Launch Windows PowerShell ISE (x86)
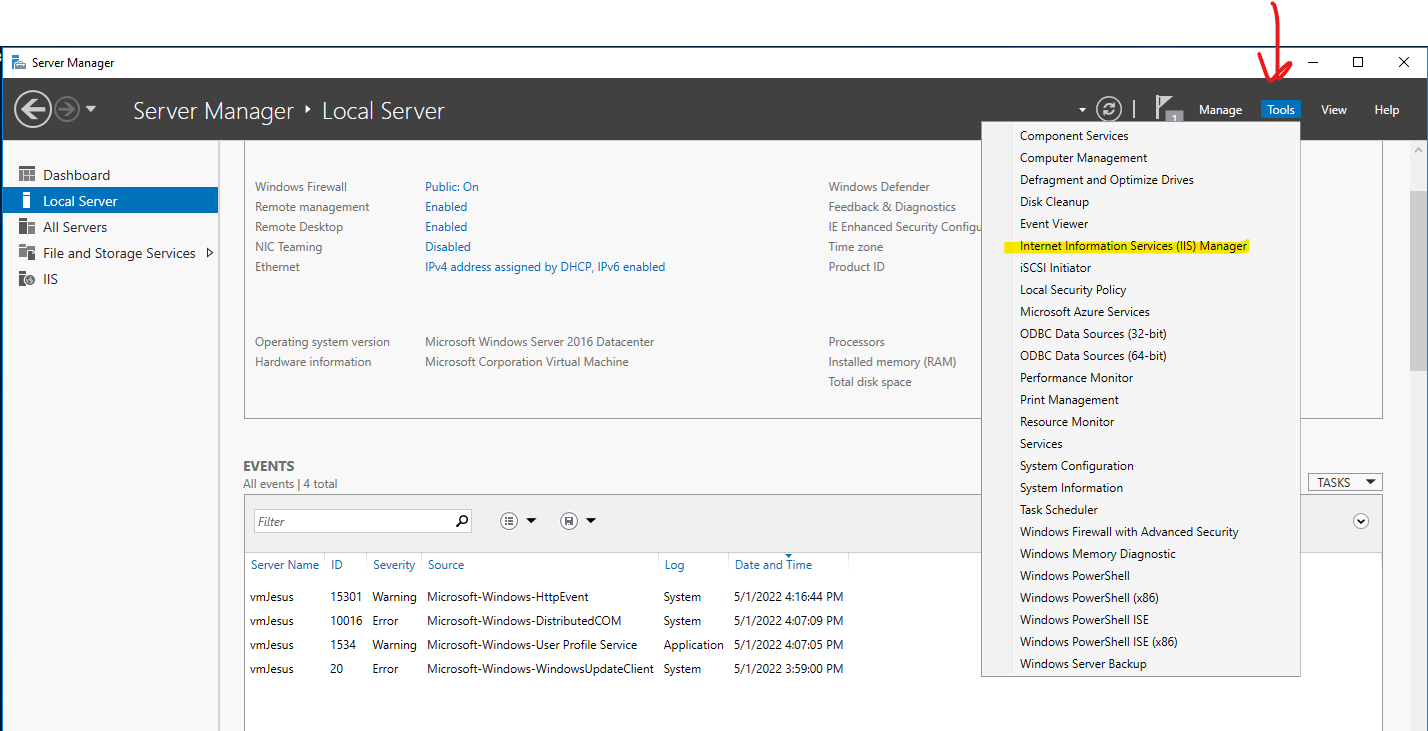The image size is (1428, 731). [x=1141, y=642]
